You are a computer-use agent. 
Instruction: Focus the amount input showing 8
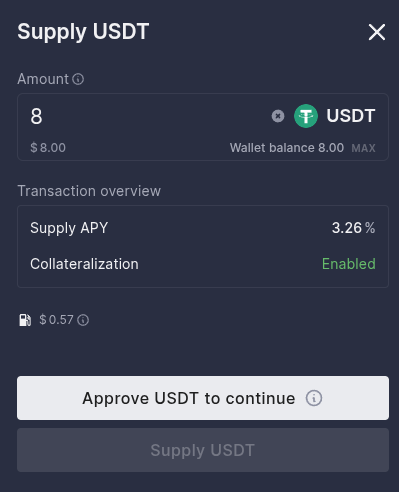(147, 116)
